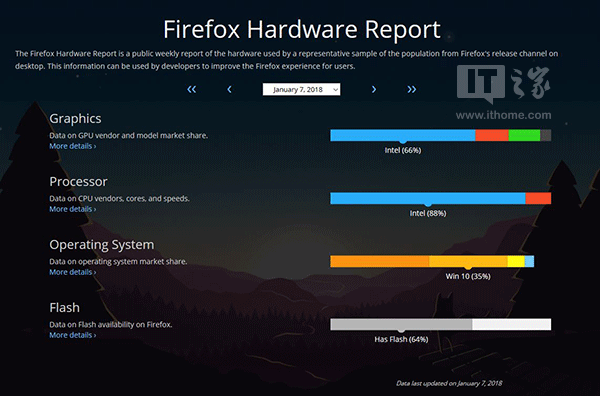Click the Data on CPU vendors description text
Viewport: 600px width, 396px height.
click(x=119, y=199)
